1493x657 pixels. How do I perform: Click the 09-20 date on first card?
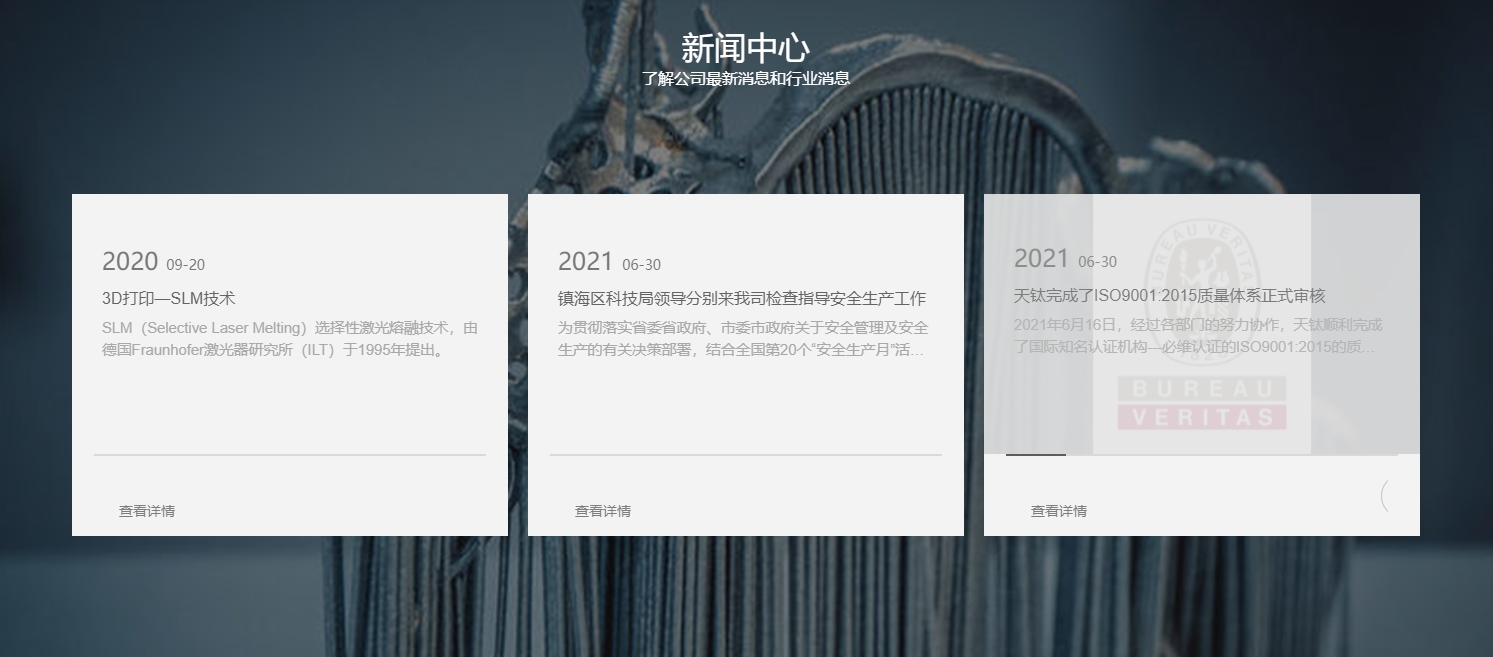185,265
